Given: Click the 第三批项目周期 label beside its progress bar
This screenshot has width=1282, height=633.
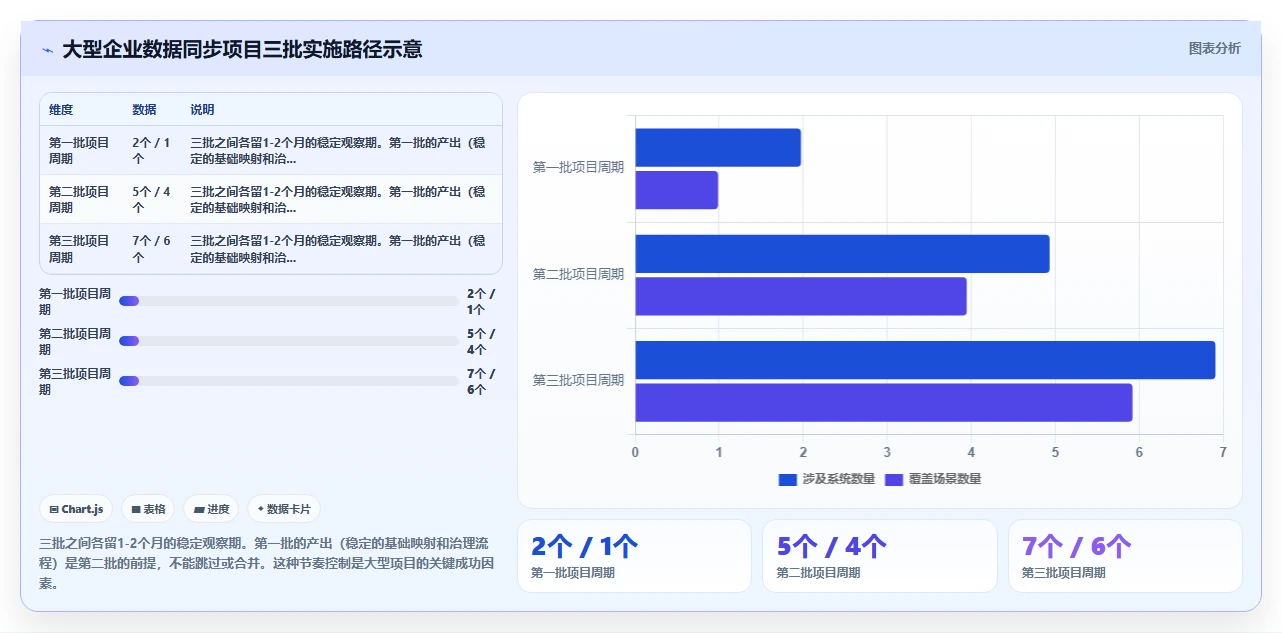Looking at the screenshot, I should [75, 382].
